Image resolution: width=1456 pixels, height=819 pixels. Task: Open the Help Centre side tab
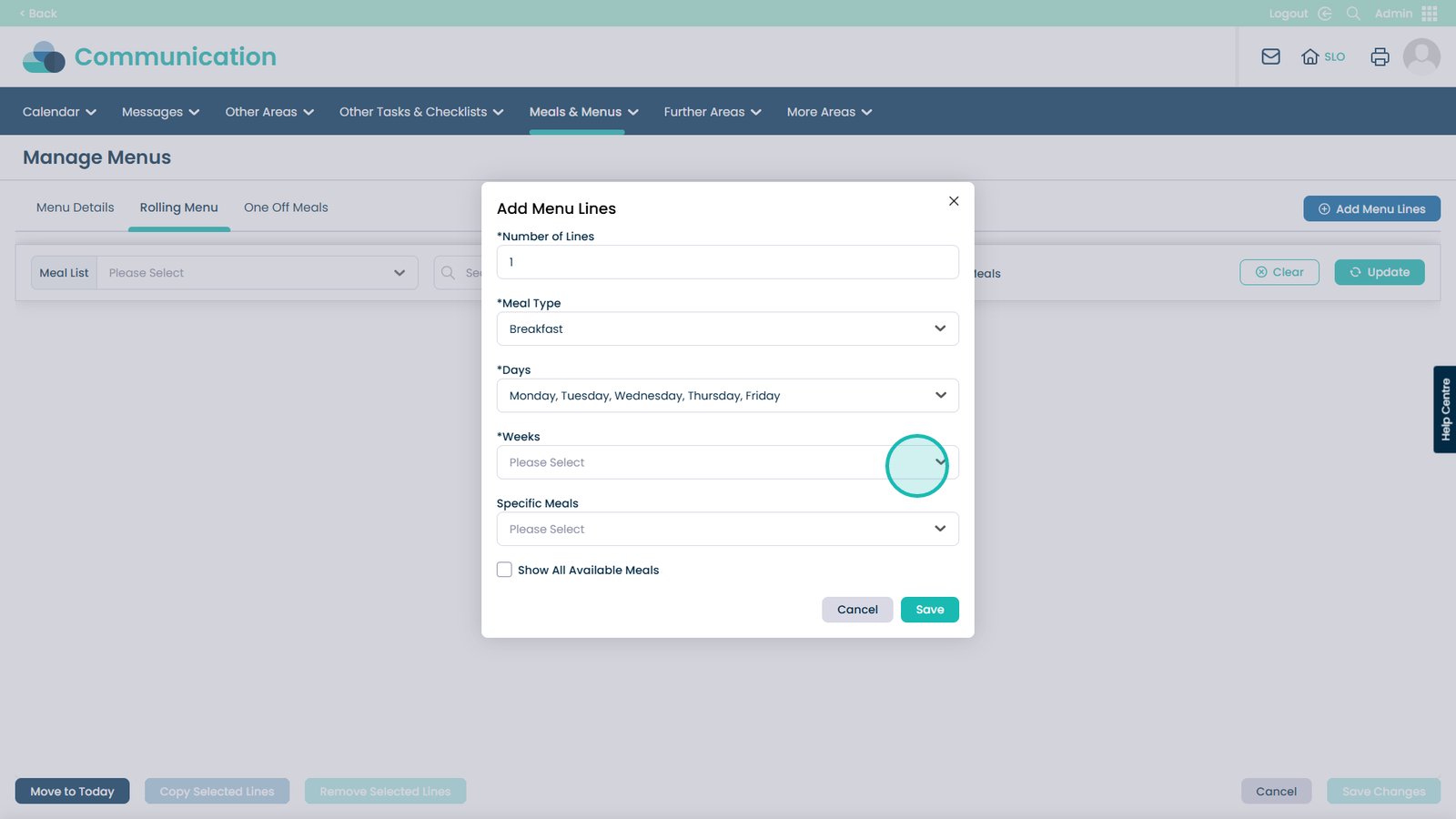pyautogui.click(x=1444, y=409)
